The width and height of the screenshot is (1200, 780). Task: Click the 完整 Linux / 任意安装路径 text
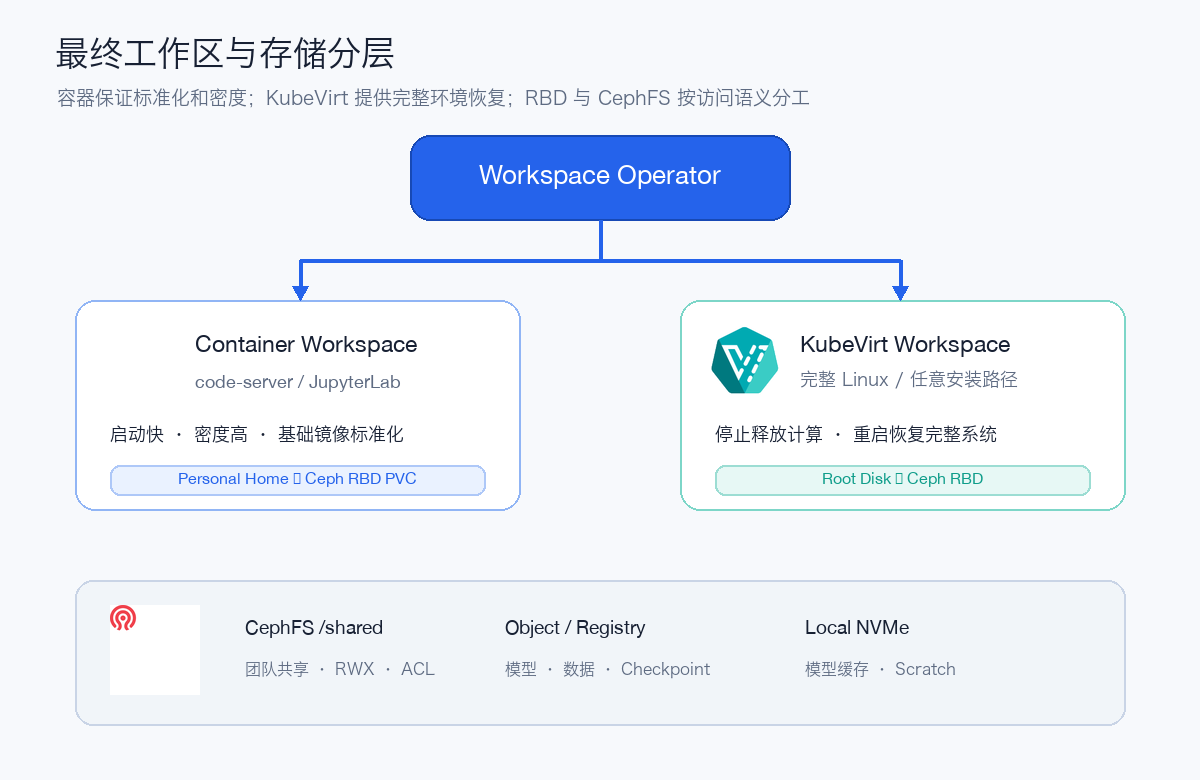909,380
